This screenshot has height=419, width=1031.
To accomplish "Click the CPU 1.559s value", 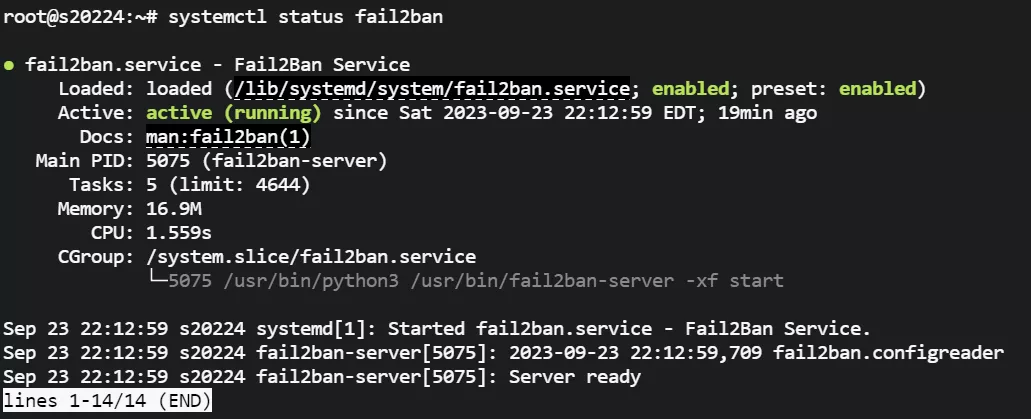I will 179,233.
